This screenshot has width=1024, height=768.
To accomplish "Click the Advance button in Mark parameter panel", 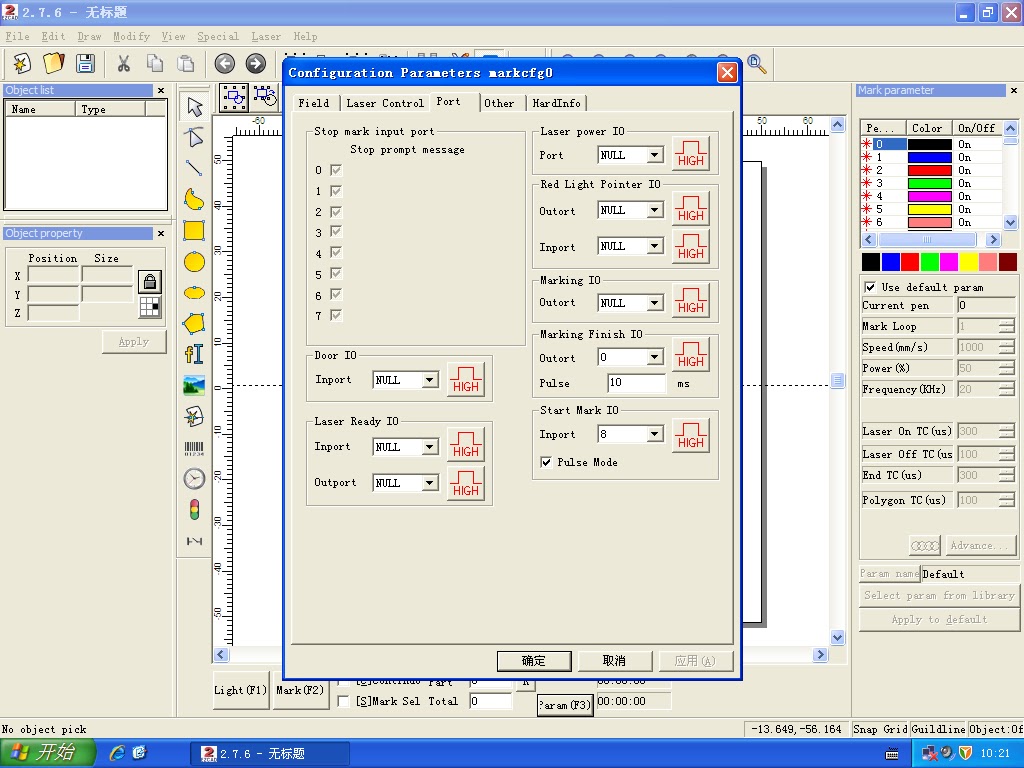I will point(979,544).
